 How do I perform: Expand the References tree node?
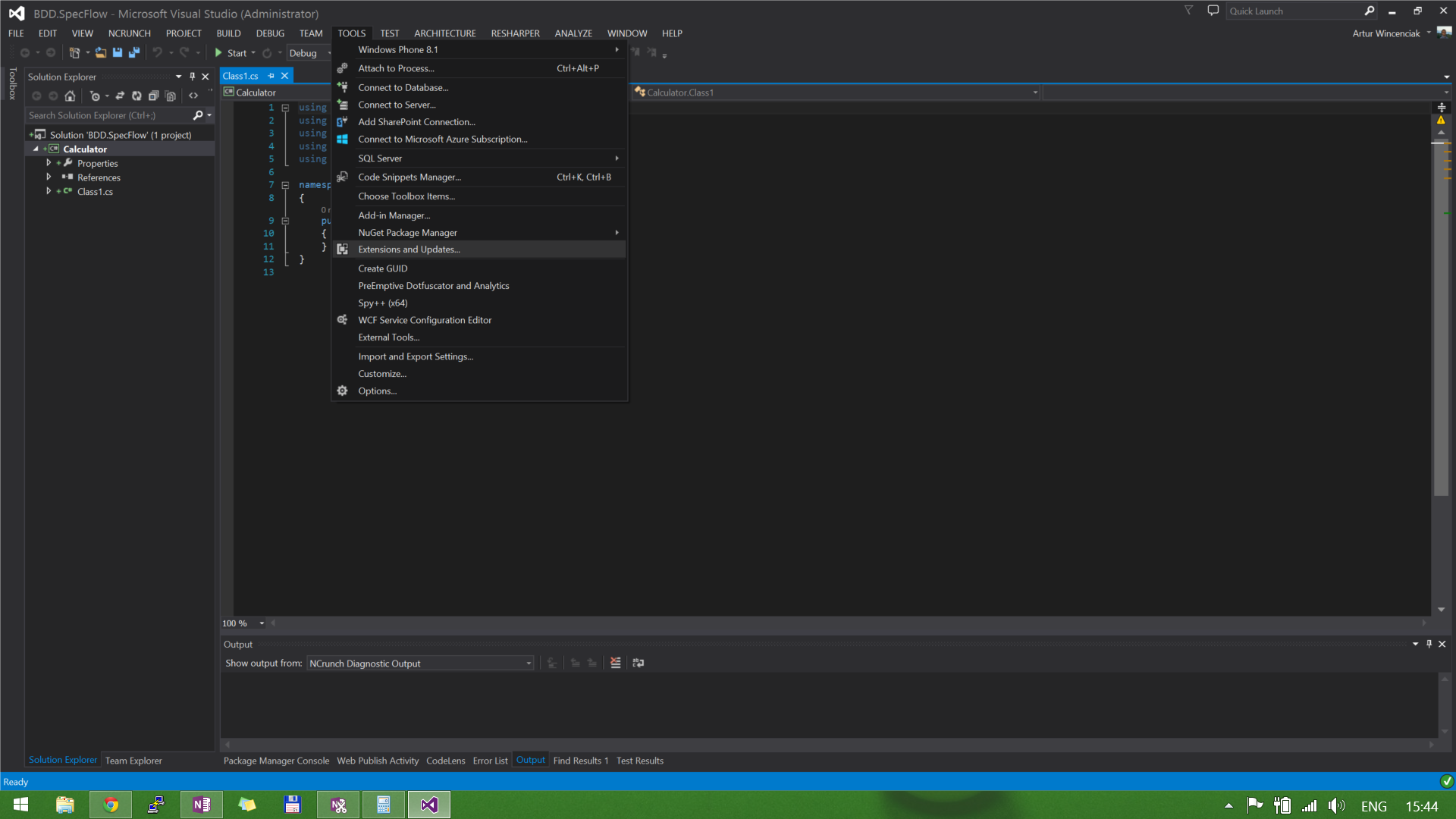coord(49,177)
